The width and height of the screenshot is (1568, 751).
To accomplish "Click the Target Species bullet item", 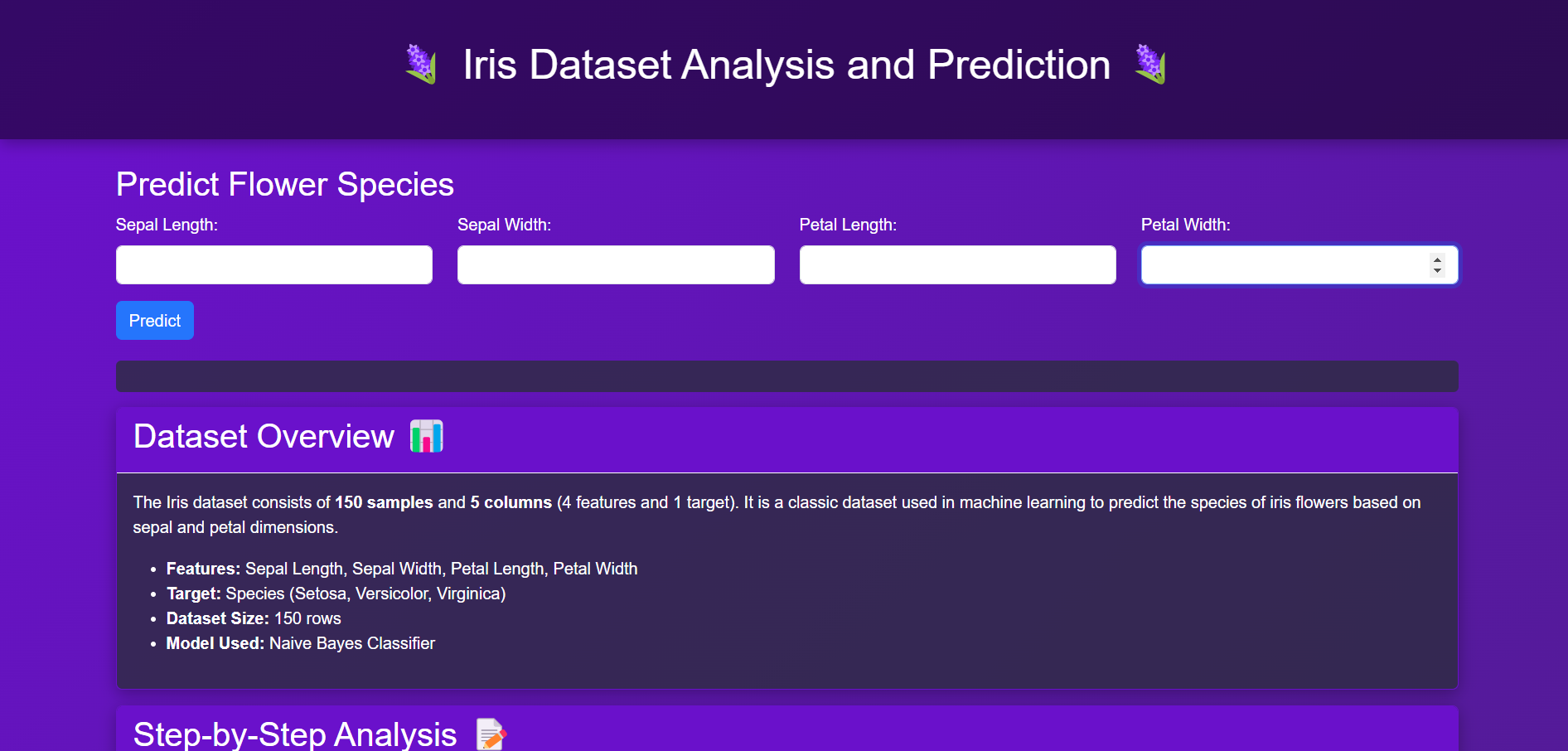I will click(x=336, y=594).
